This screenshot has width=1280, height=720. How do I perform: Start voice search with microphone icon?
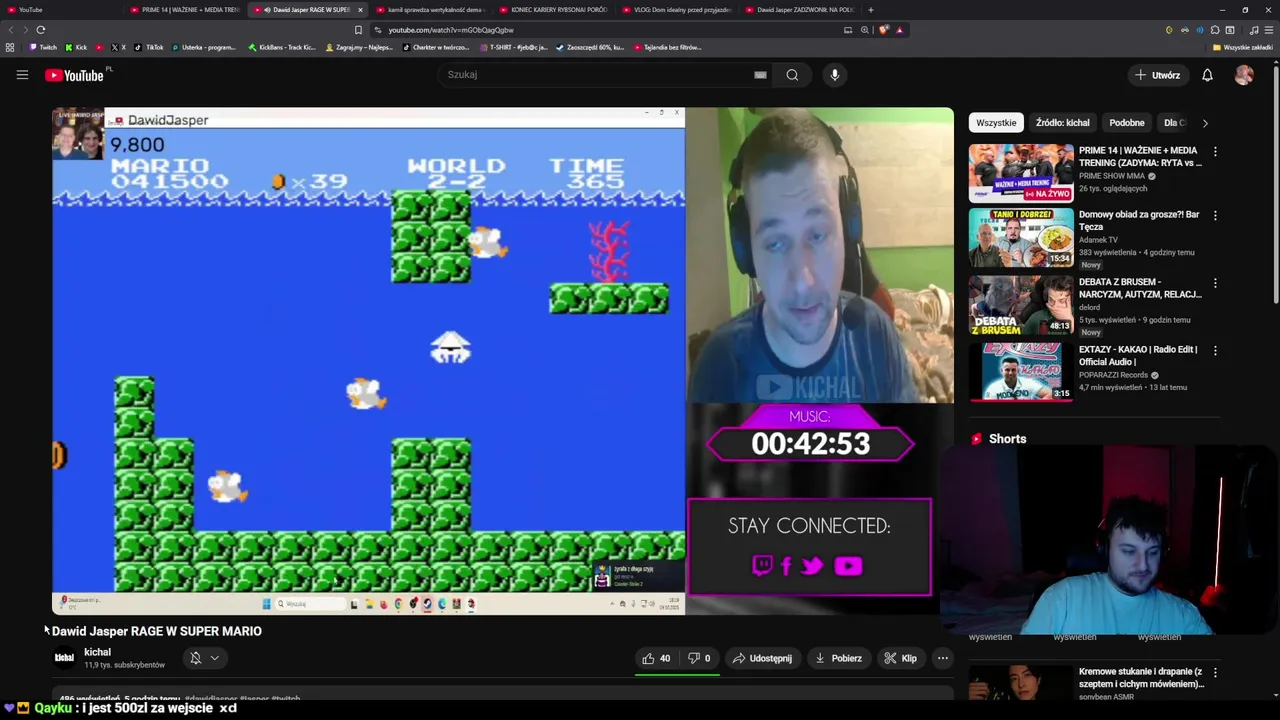click(835, 75)
